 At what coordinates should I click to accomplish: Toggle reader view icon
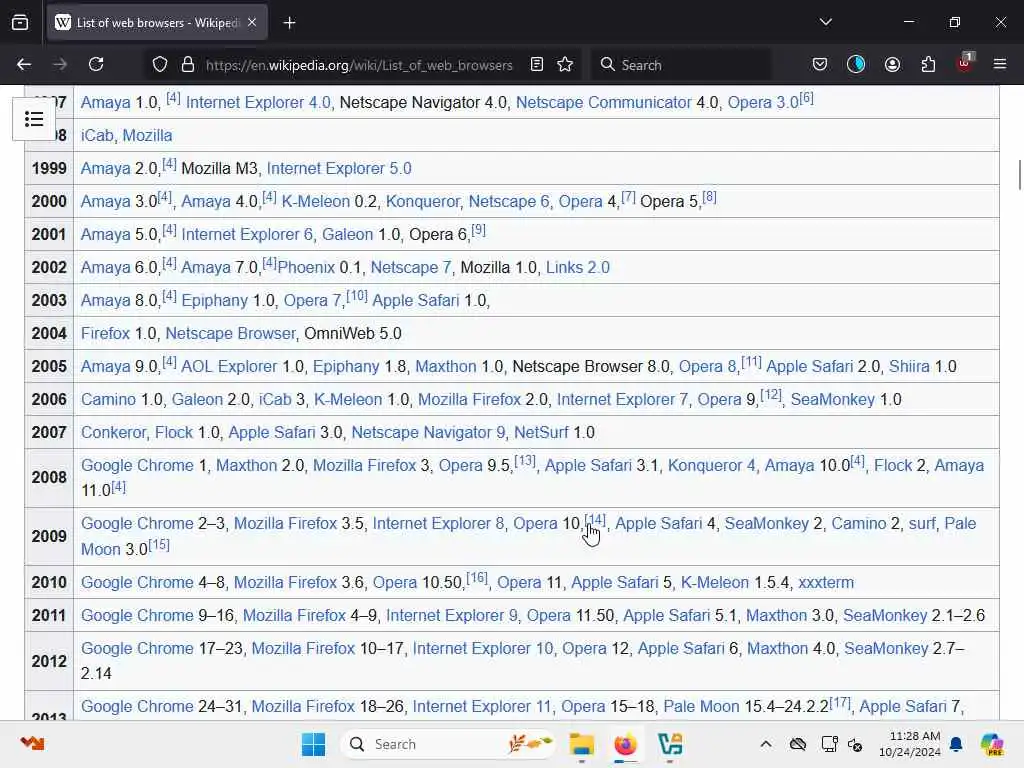537,65
